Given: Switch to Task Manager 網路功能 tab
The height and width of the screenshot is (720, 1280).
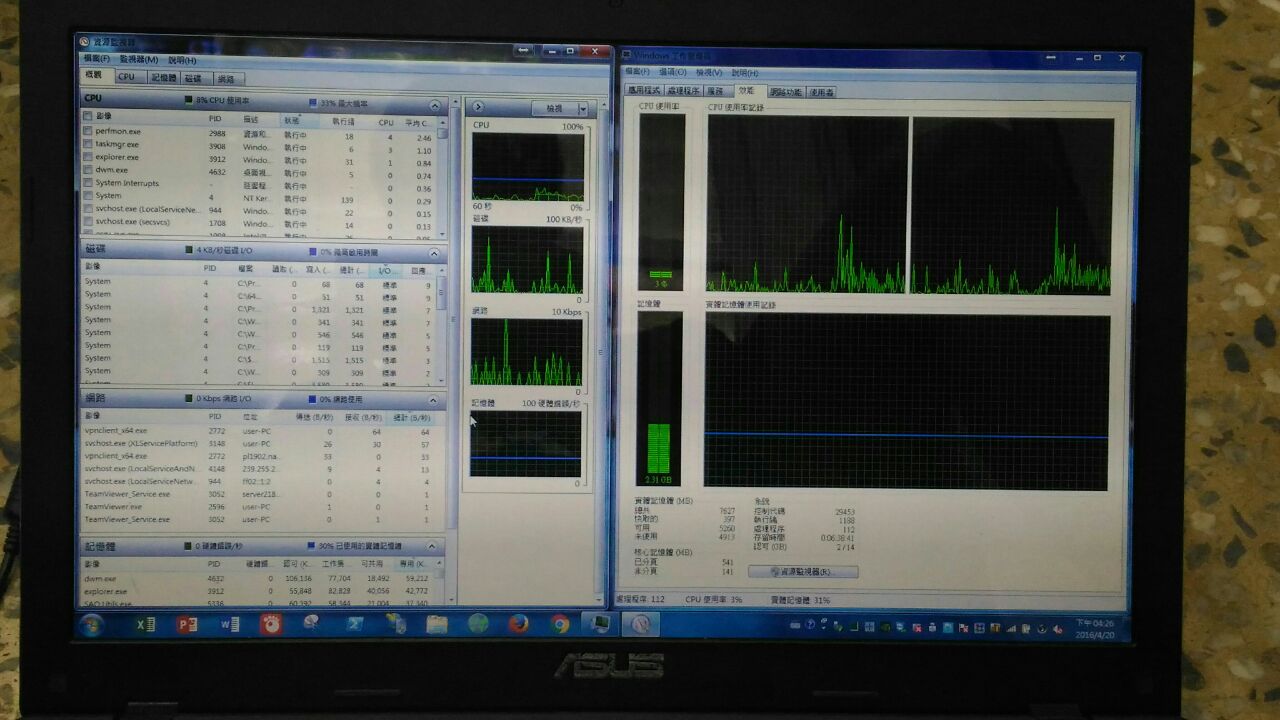Looking at the screenshot, I should point(786,91).
